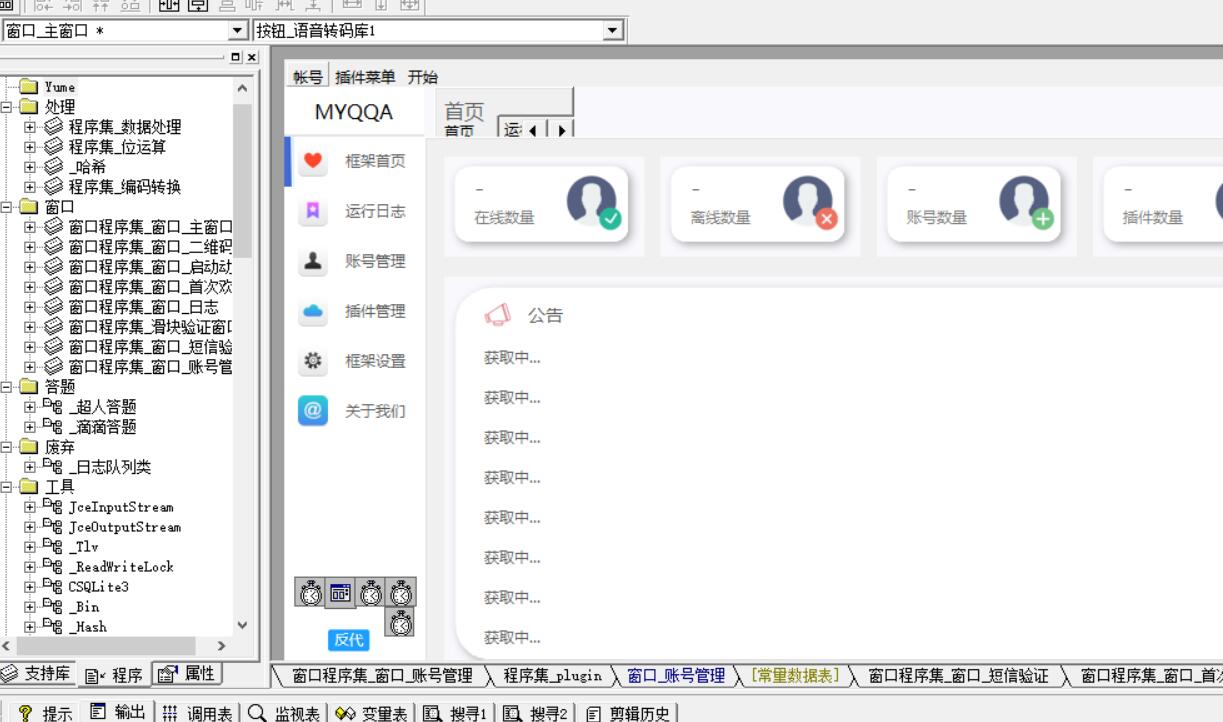Viewport: 1223px width, 722px height.
Task: Select the window component icon among the timers
Action: 340,592
